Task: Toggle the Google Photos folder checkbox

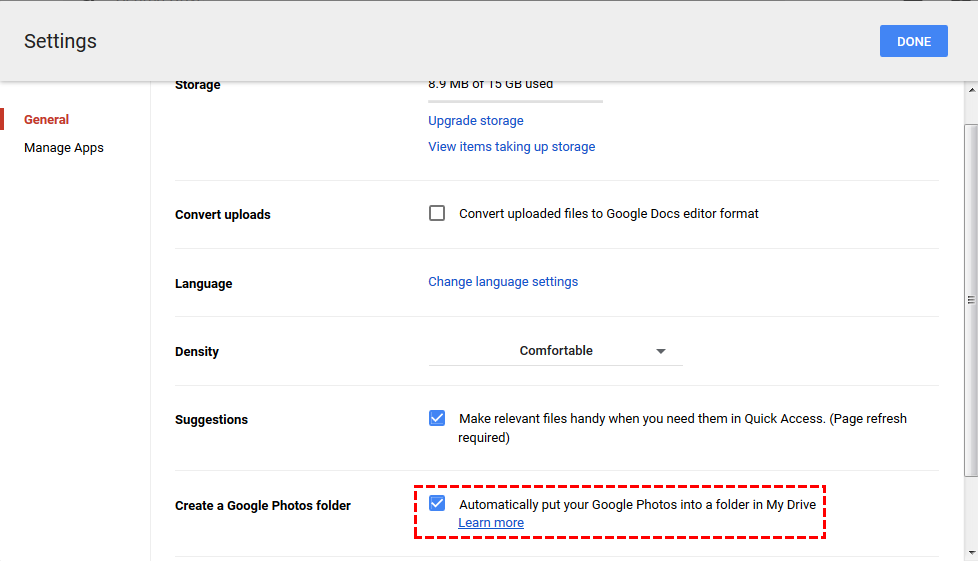Action: pos(437,503)
